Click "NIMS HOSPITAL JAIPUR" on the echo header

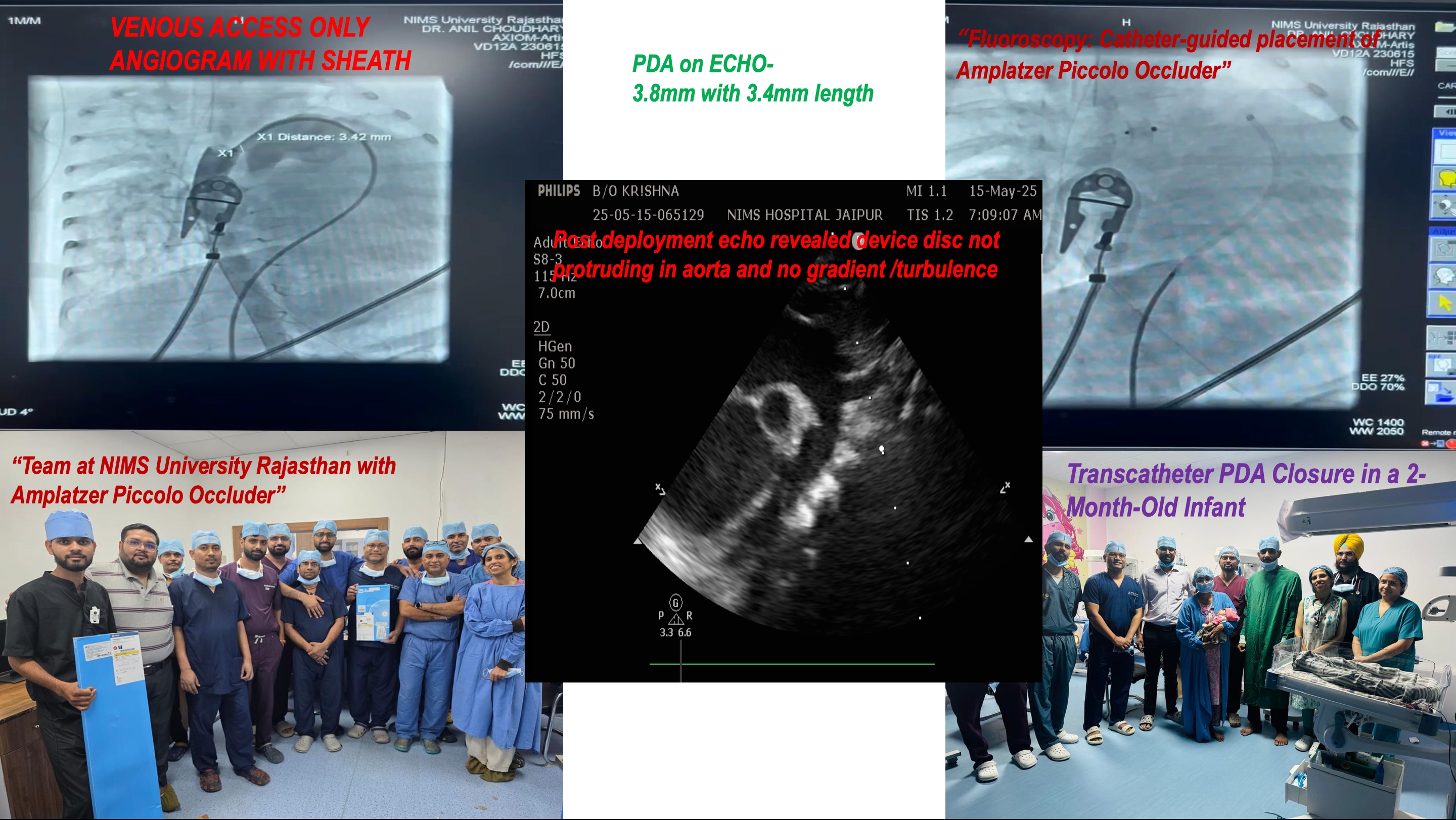tap(804, 215)
